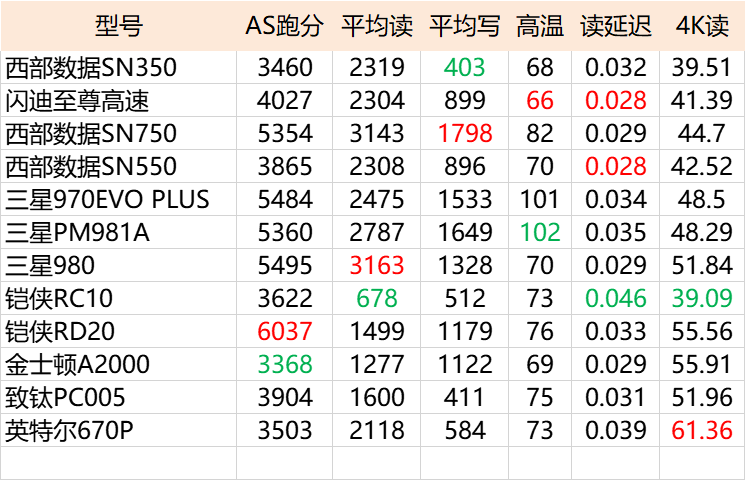Click AS score 3503 for 英特尔670P
The width and height of the screenshot is (745, 480).
[x=285, y=431]
